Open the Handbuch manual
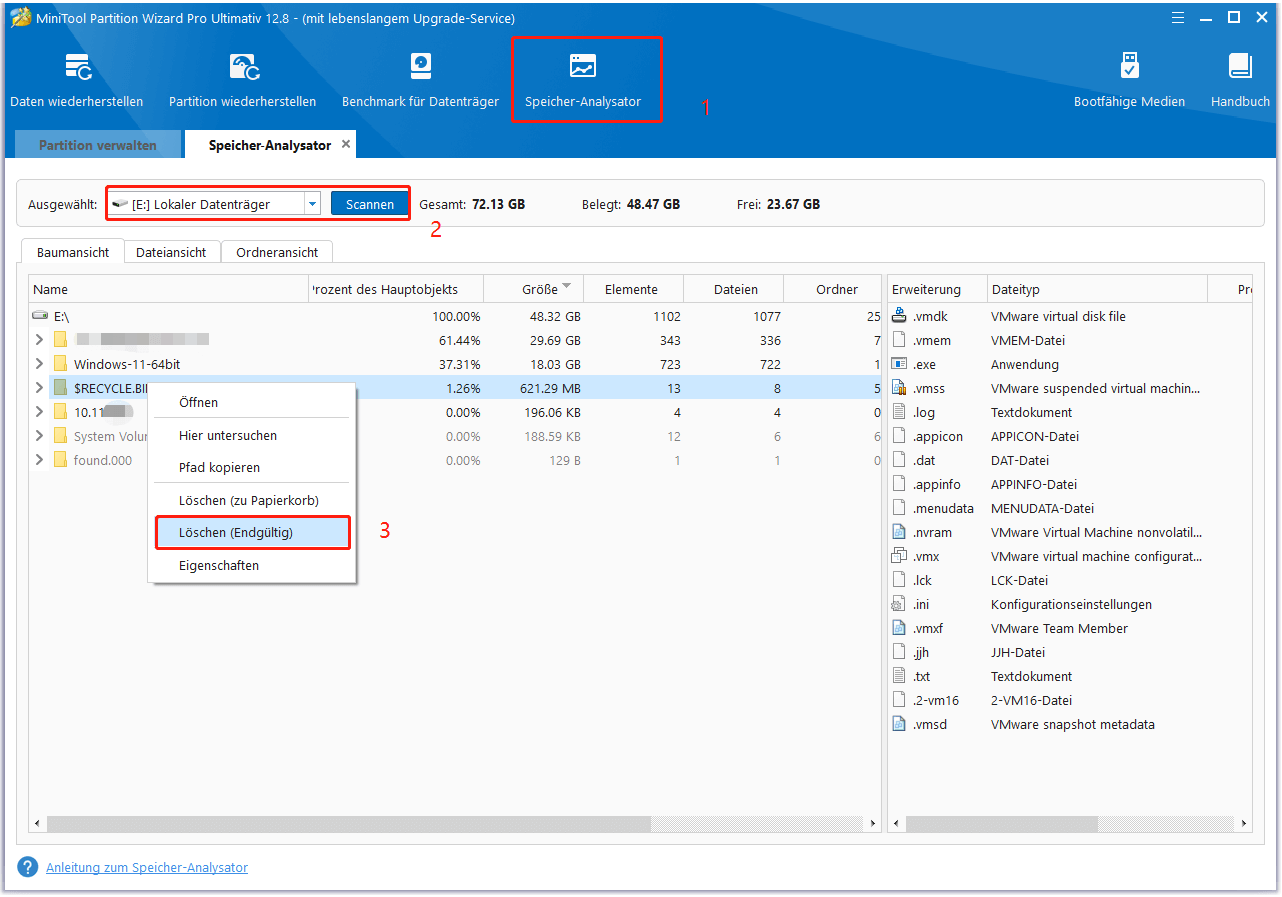1282x897 pixels. (x=1240, y=80)
